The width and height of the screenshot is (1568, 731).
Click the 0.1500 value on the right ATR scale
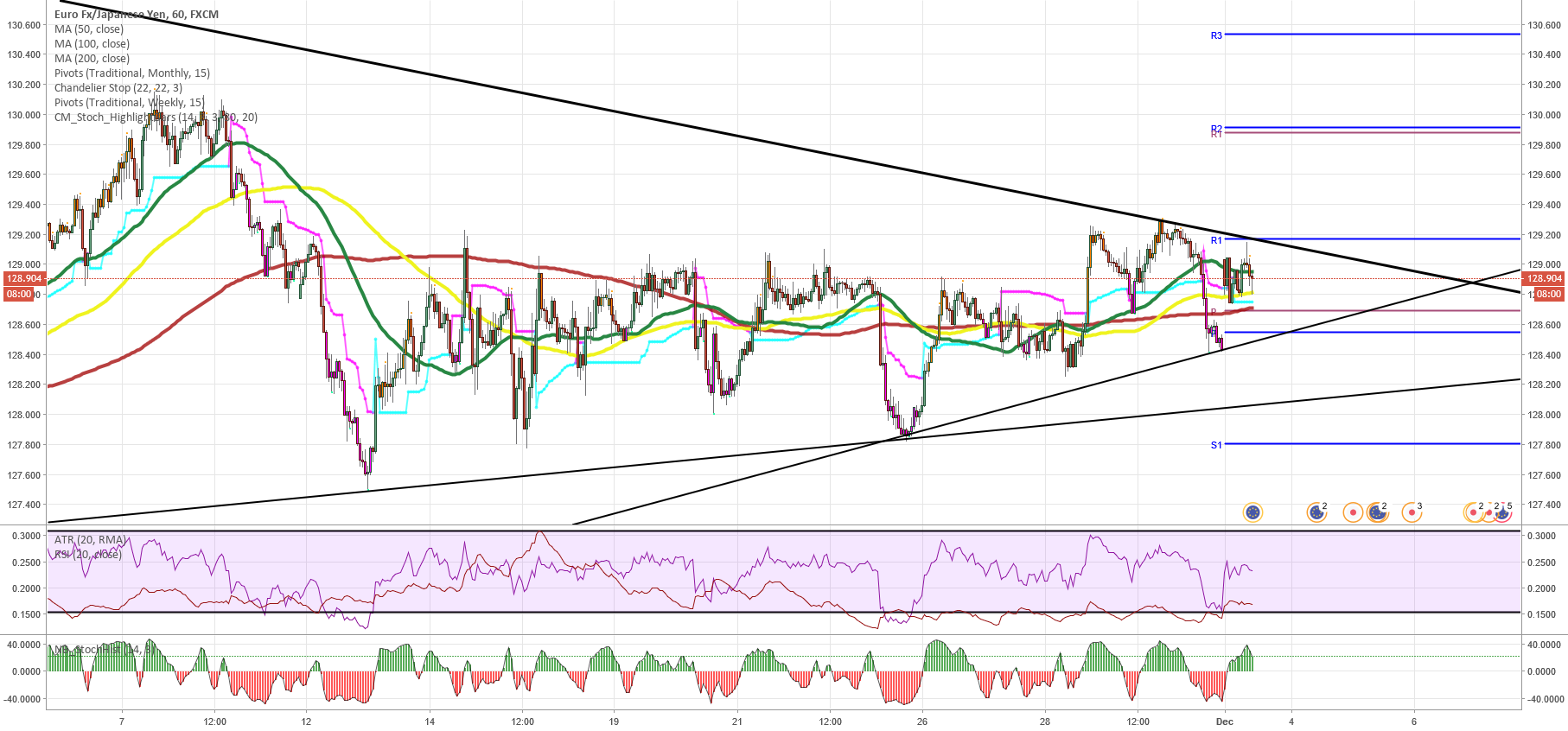(1541, 614)
